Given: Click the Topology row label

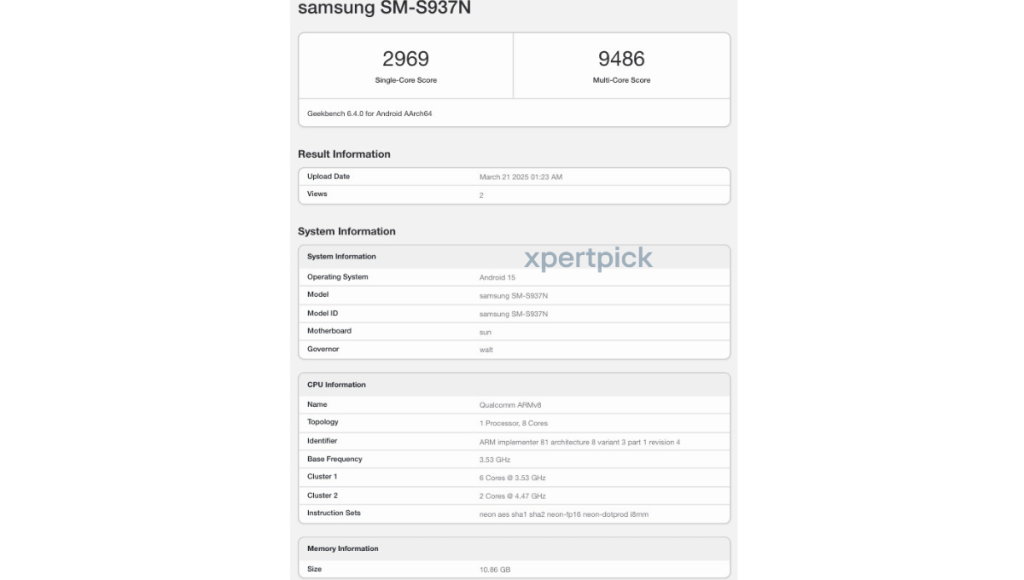Looking at the screenshot, I should (322, 422).
